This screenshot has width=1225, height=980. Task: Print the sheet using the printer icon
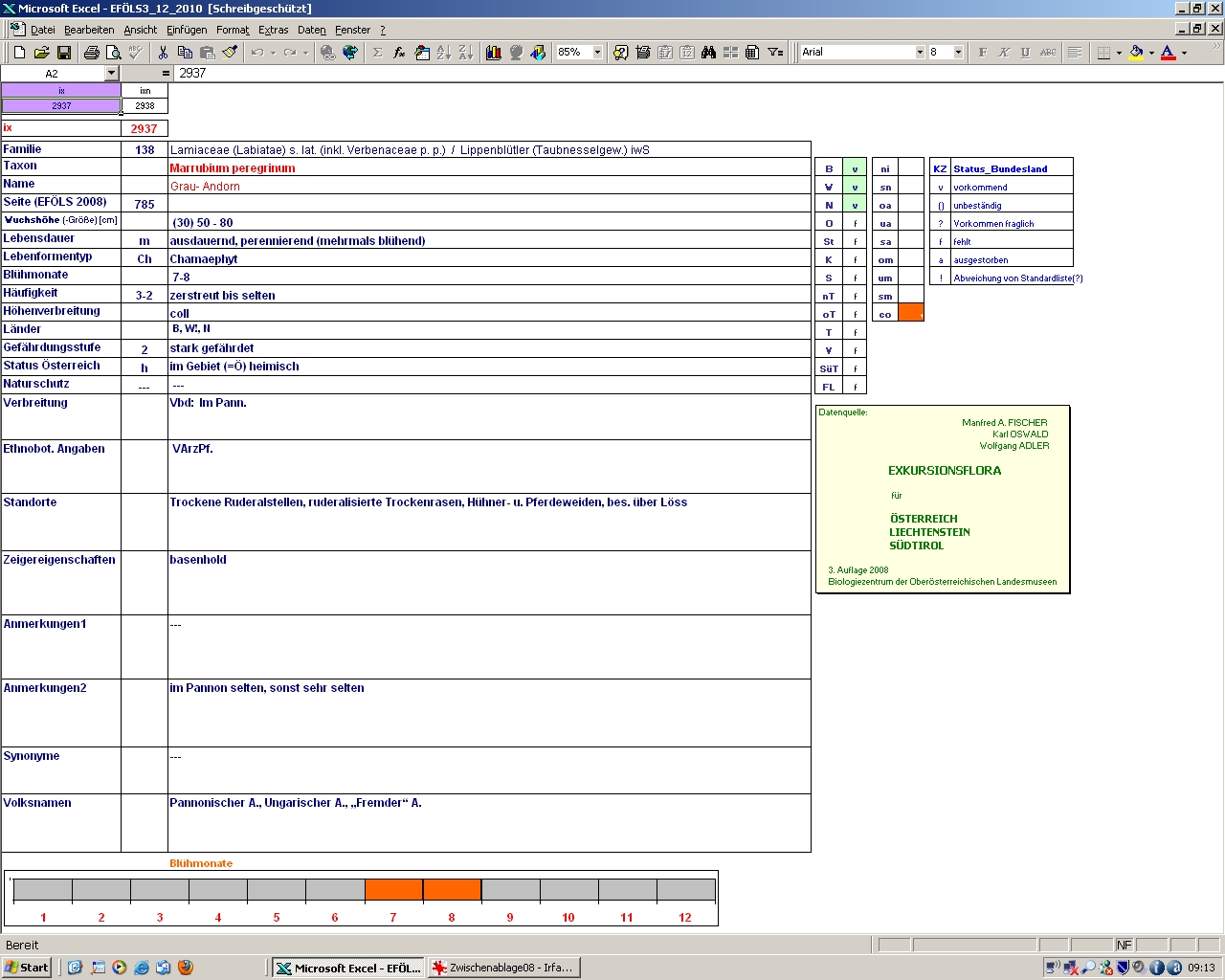tap(91, 53)
